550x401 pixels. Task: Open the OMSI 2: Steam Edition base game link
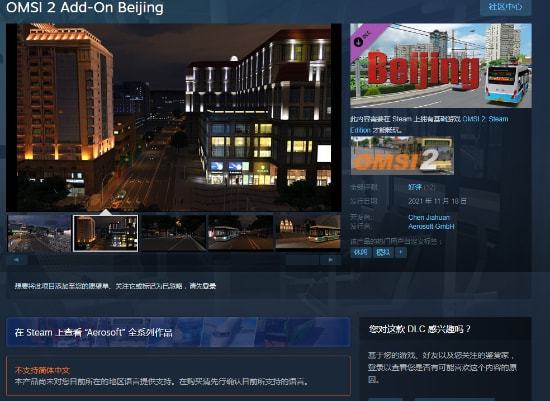click(x=485, y=119)
